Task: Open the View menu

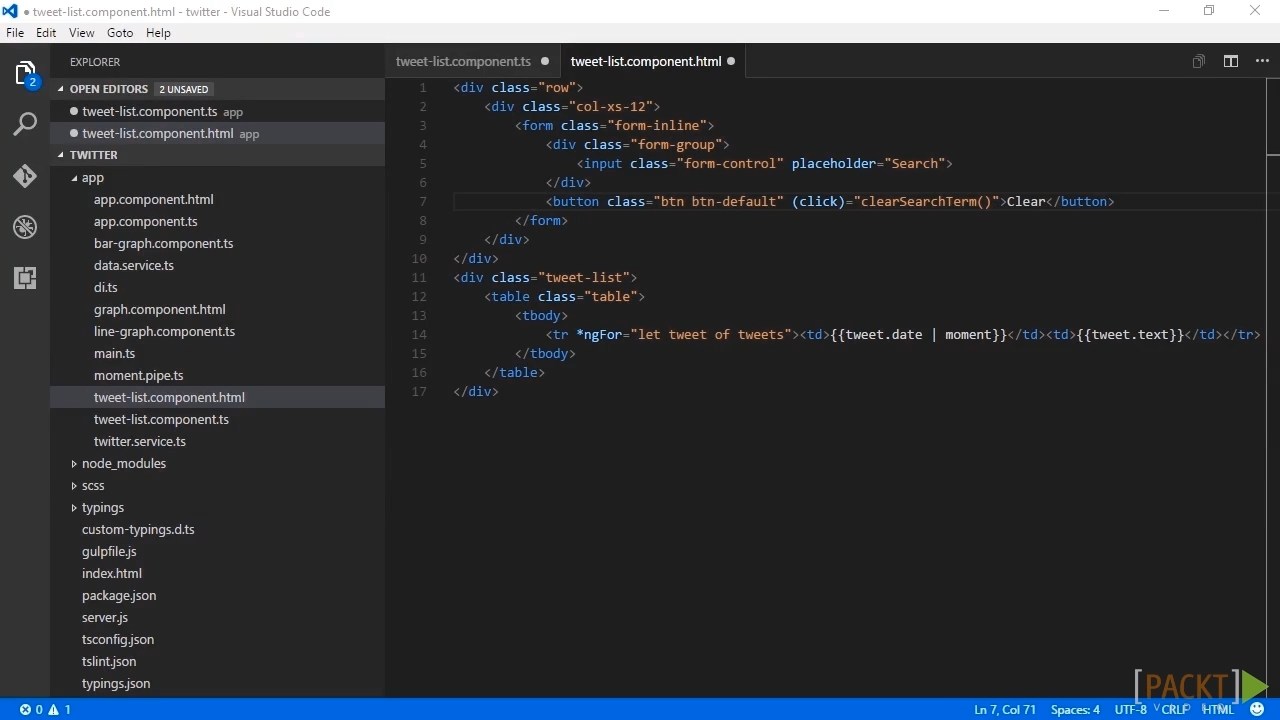Action: tap(82, 33)
